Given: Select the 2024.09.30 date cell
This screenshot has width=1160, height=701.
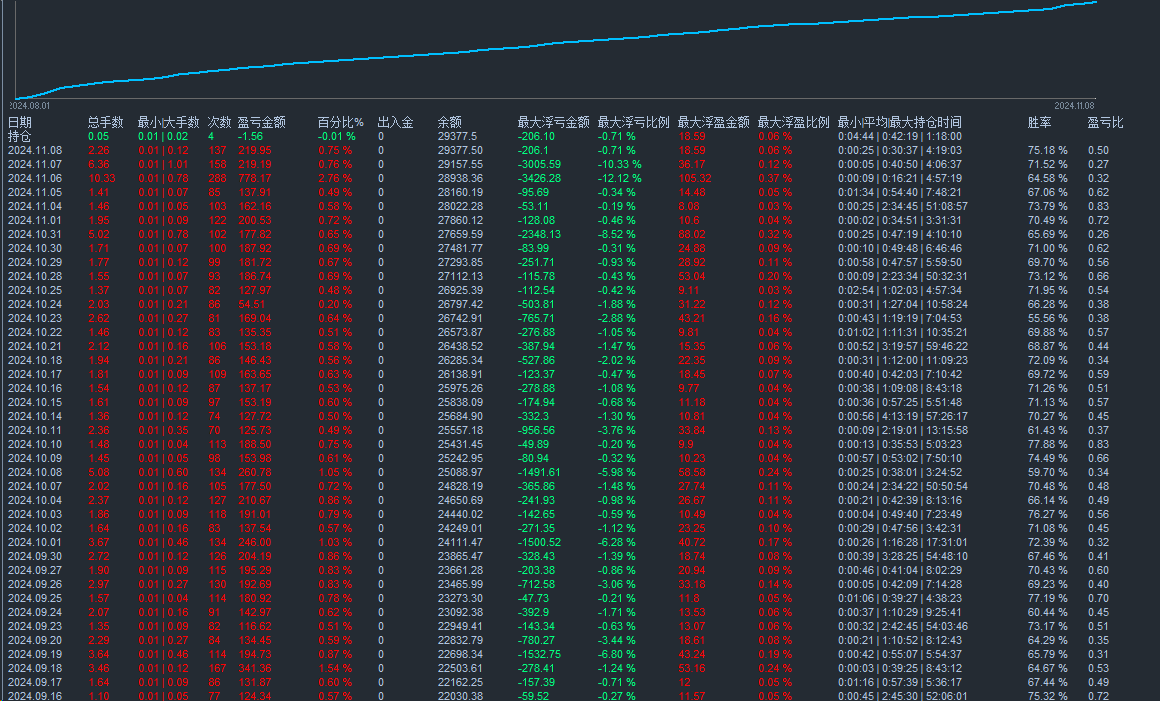Looking at the screenshot, I should [x=35, y=556].
